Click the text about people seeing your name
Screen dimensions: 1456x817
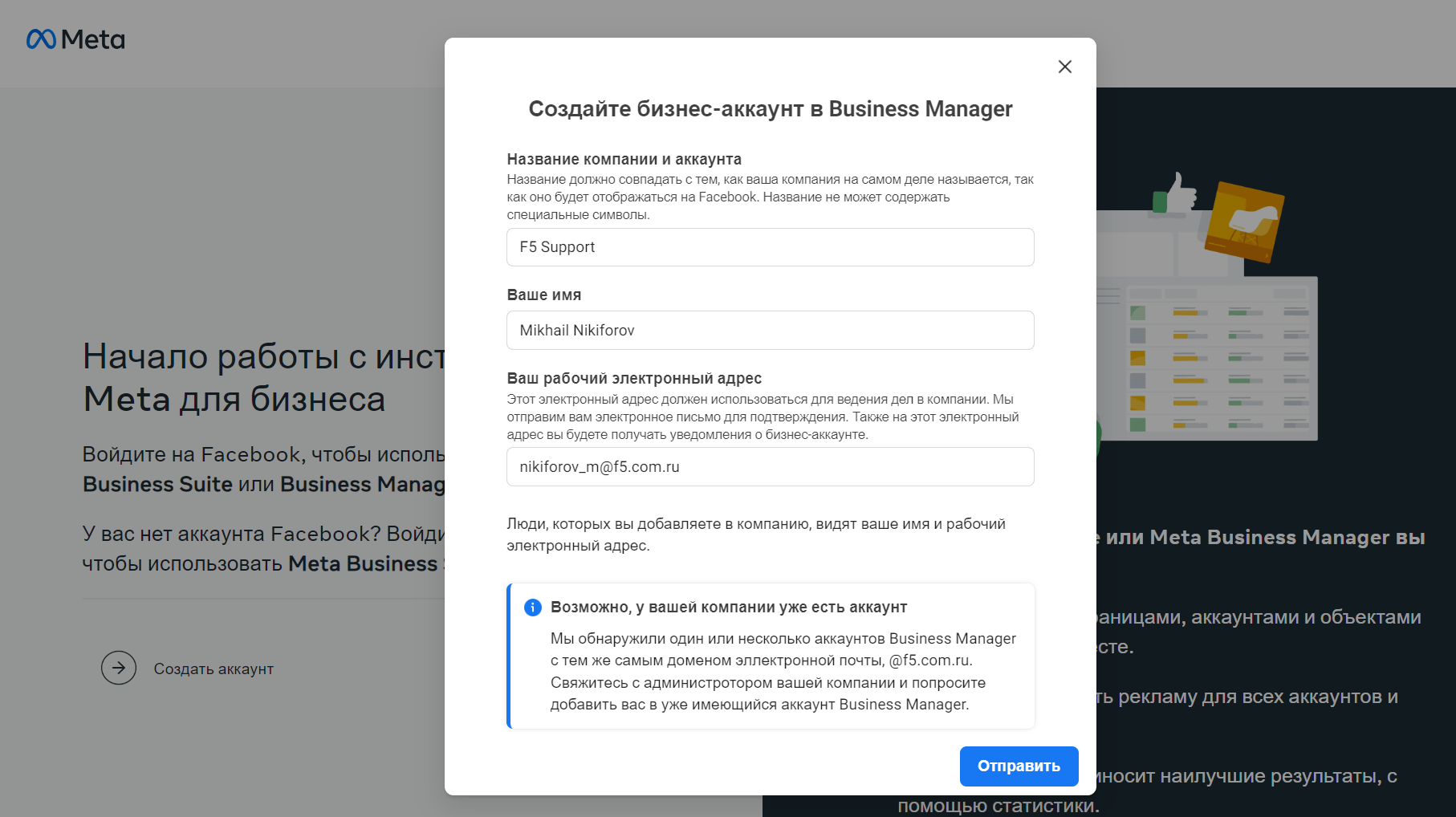click(756, 535)
